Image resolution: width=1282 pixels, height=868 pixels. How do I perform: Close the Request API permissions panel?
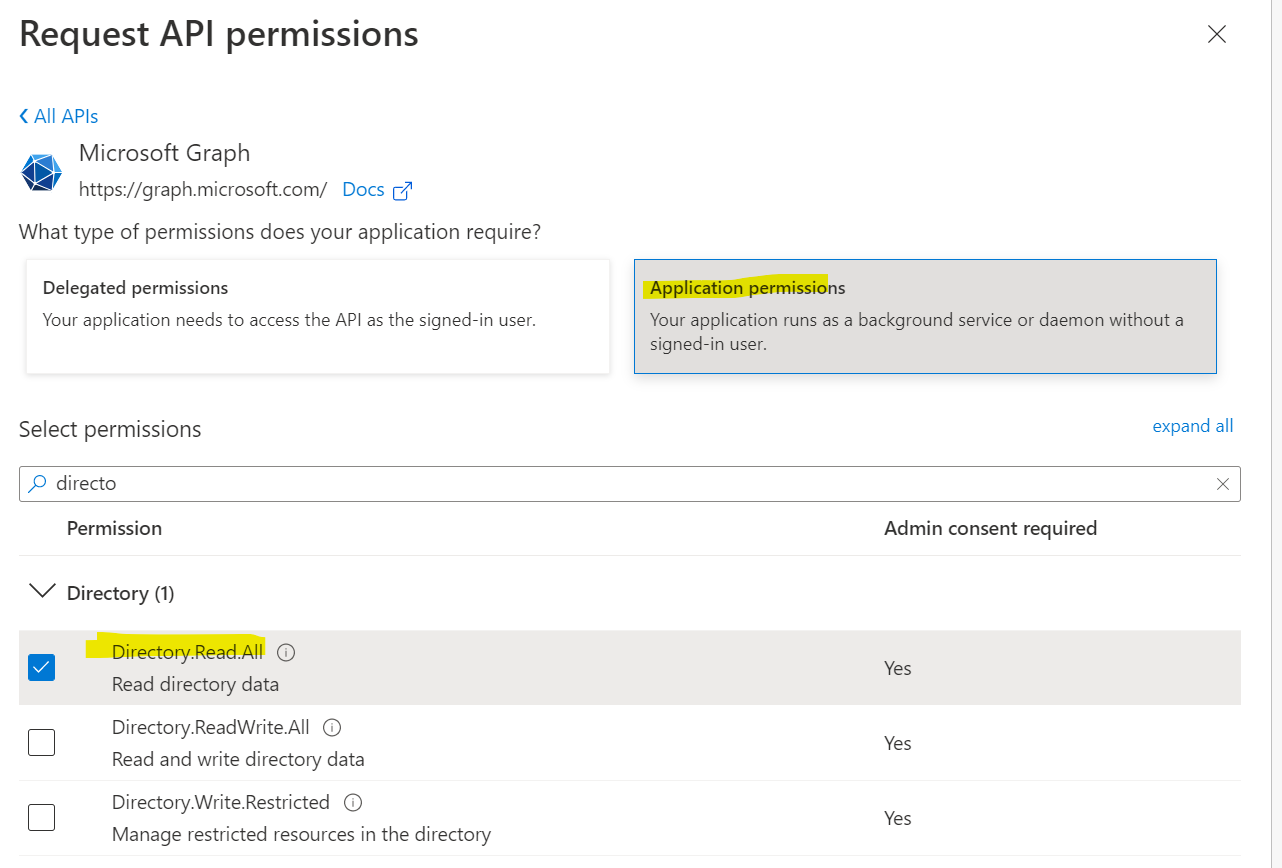pos(1216,35)
